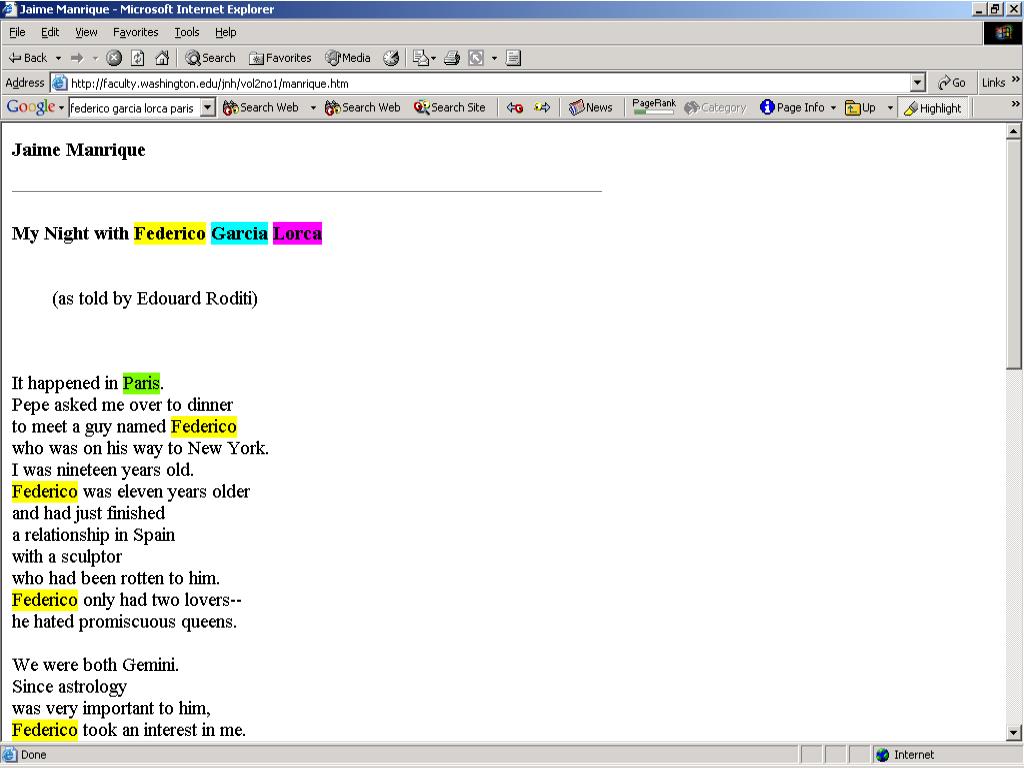Click Search Site on Google toolbar
The height and width of the screenshot is (768, 1024).
[x=449, y=108]
